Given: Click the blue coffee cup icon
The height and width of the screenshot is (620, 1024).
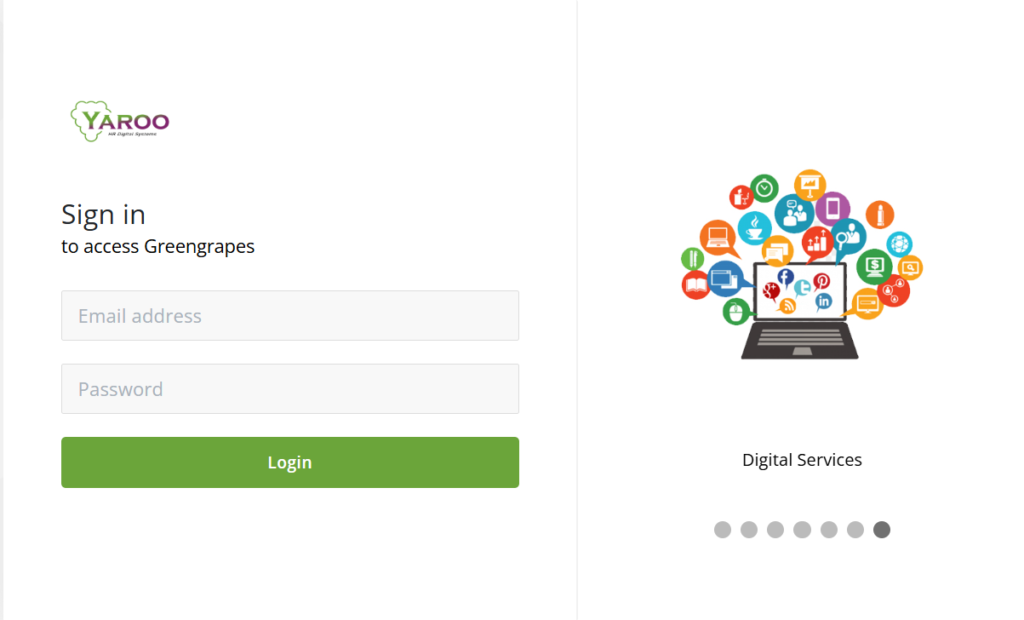Looking at the screenshot, I should 754,226.
